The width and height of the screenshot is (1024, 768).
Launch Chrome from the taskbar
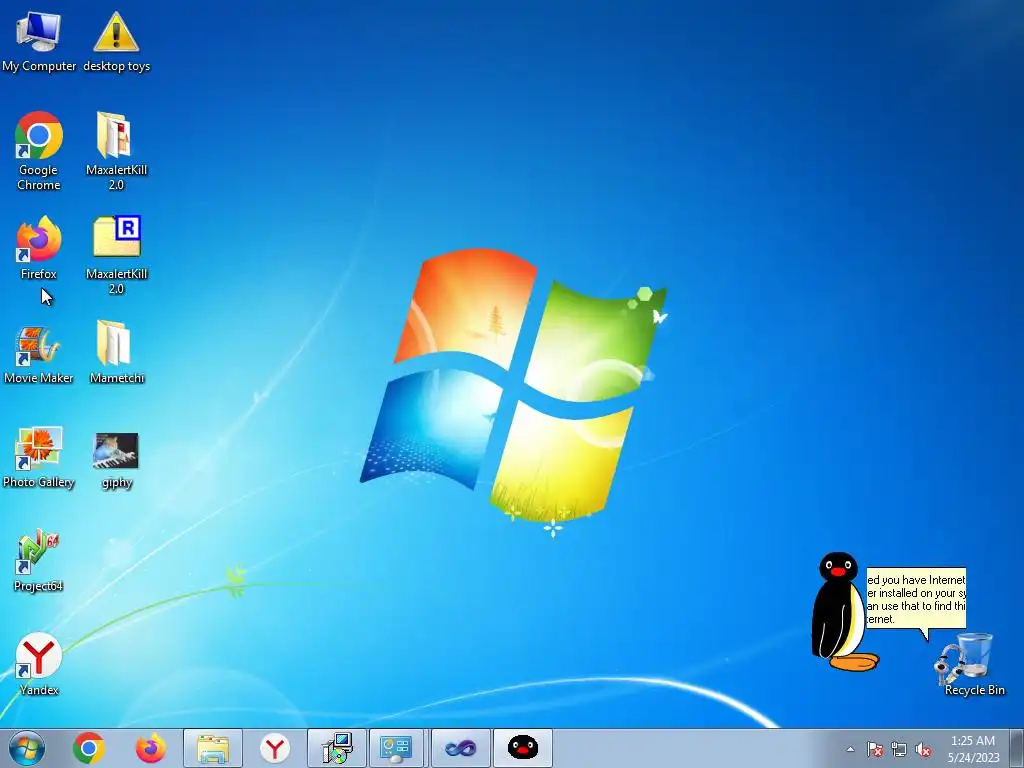click(89, 748)
